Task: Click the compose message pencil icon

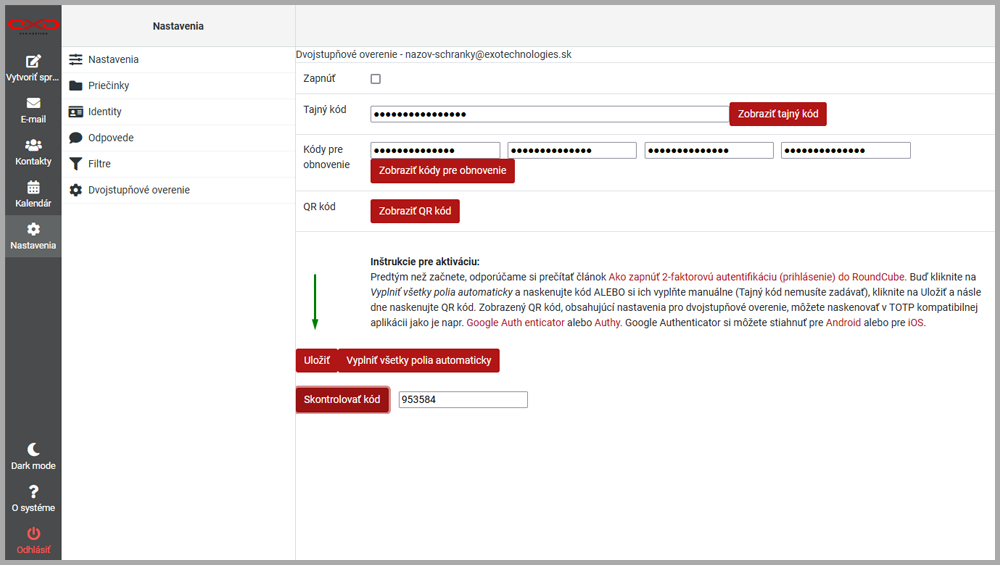Action: [x=33, y=61]
